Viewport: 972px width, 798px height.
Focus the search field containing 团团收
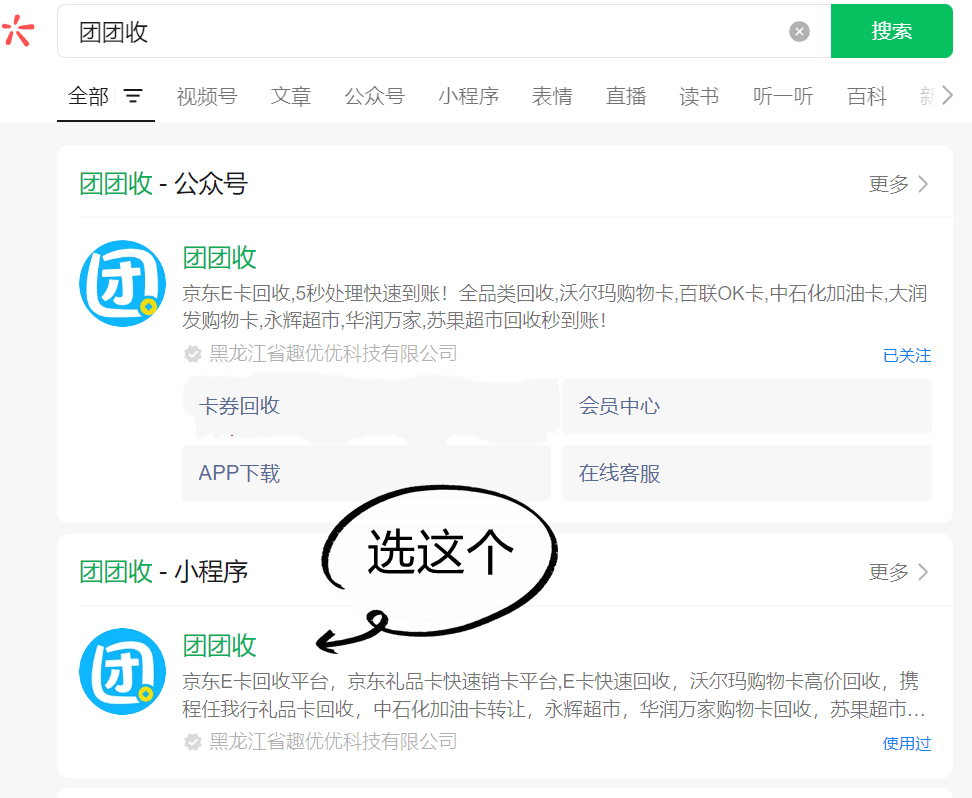(x=444, y=31)
